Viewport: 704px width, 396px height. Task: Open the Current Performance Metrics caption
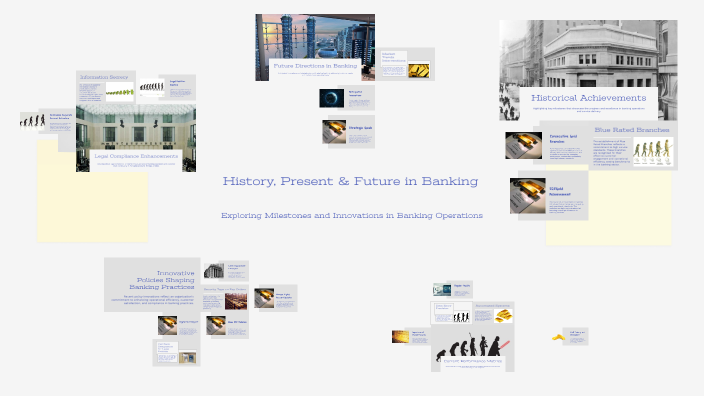[473, 361]
